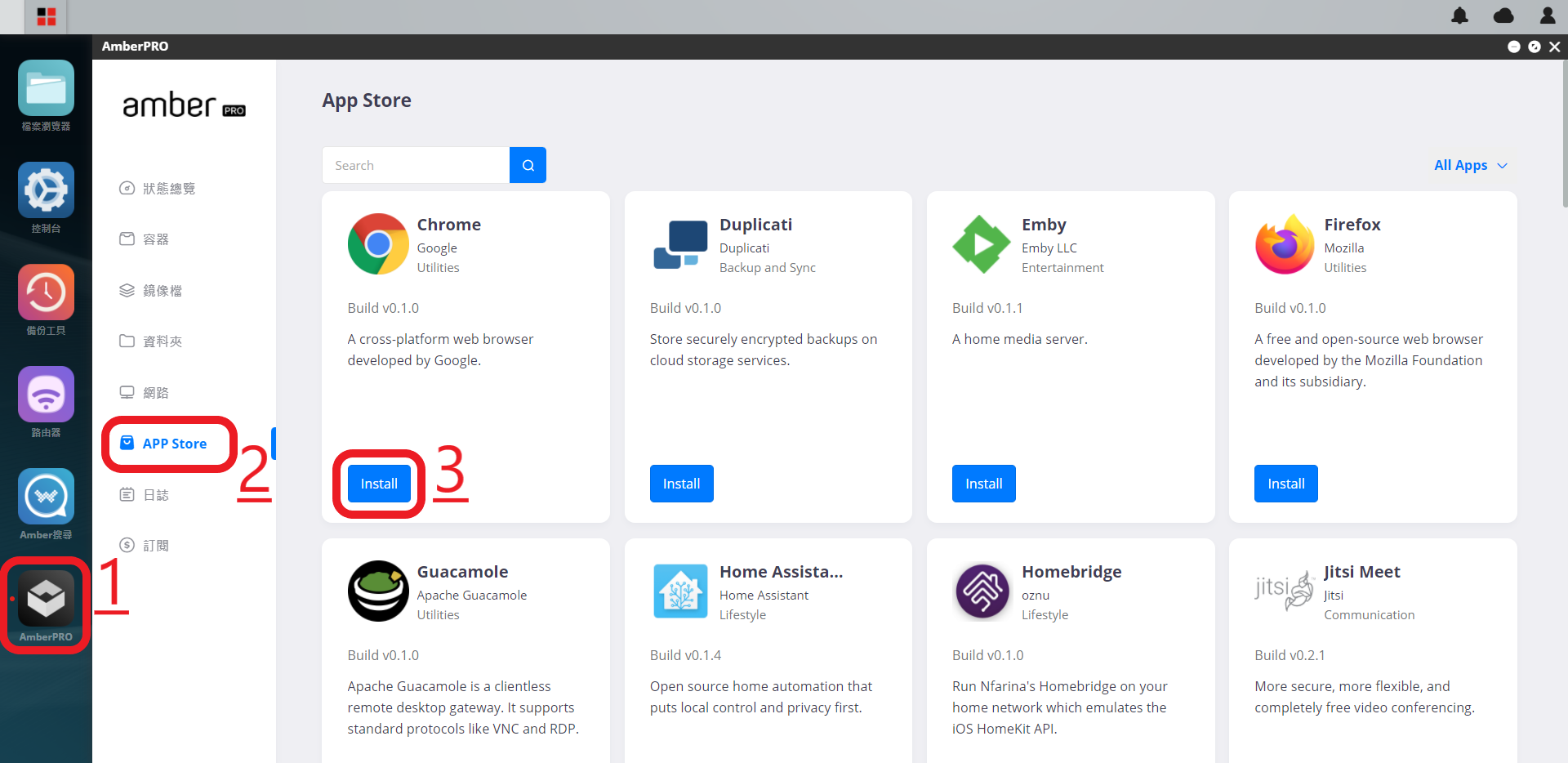Click 'Build v0.1.4' text
This screenshot has height=763, width=1568.
point(685,655)
